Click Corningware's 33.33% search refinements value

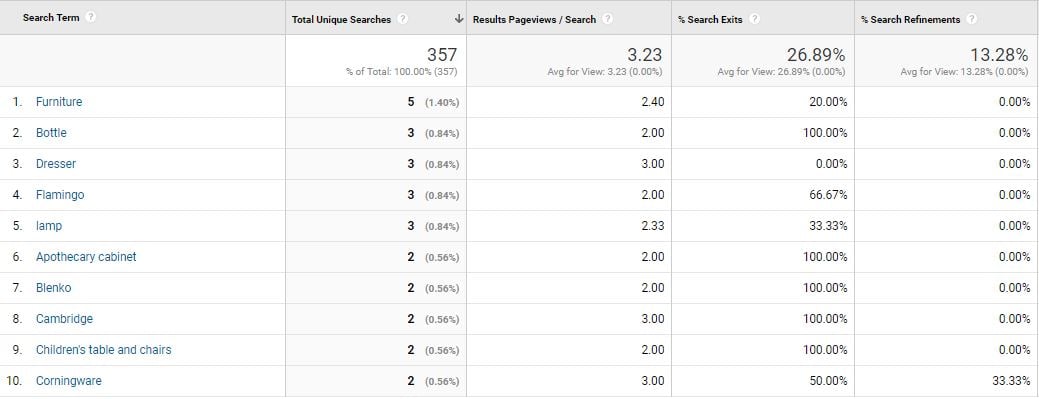[1012, 381]
